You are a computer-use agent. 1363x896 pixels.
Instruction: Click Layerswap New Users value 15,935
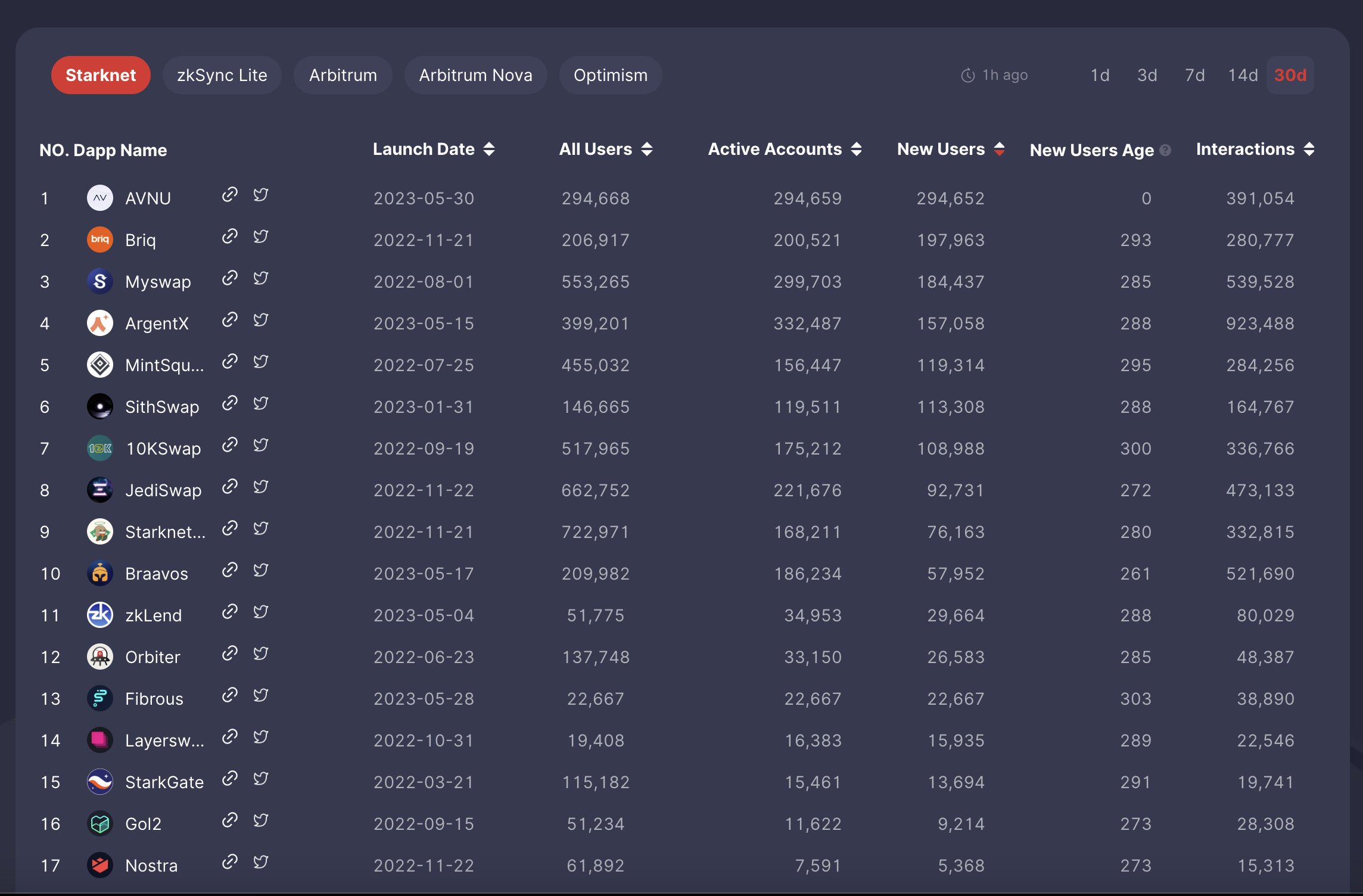956,741
